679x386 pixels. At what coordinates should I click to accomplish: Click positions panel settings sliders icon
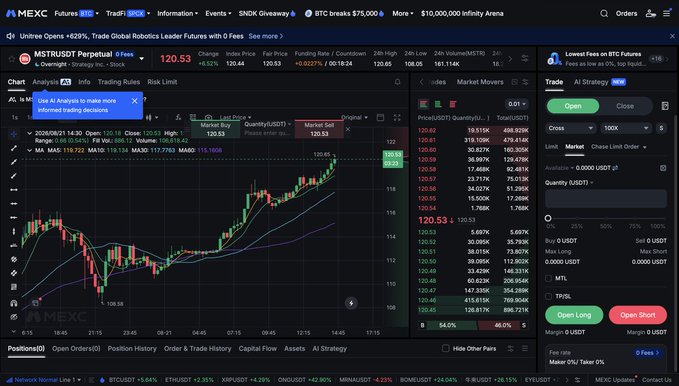coord(511,348)
